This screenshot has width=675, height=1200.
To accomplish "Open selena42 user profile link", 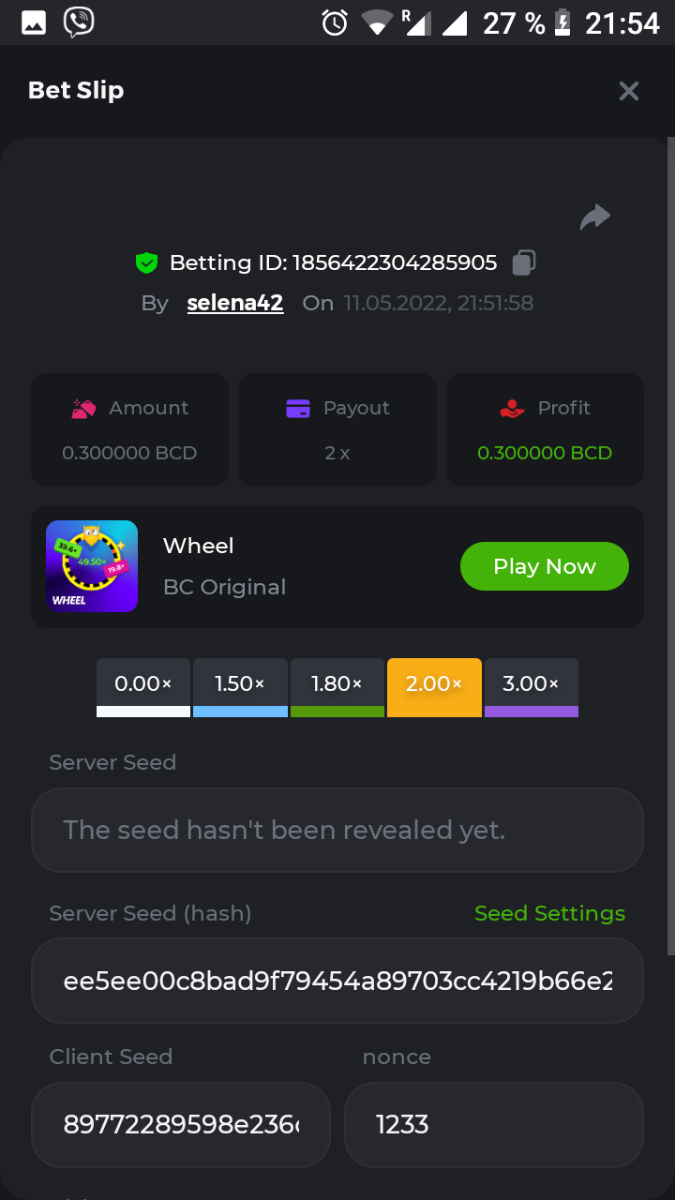I will [235, 303].
